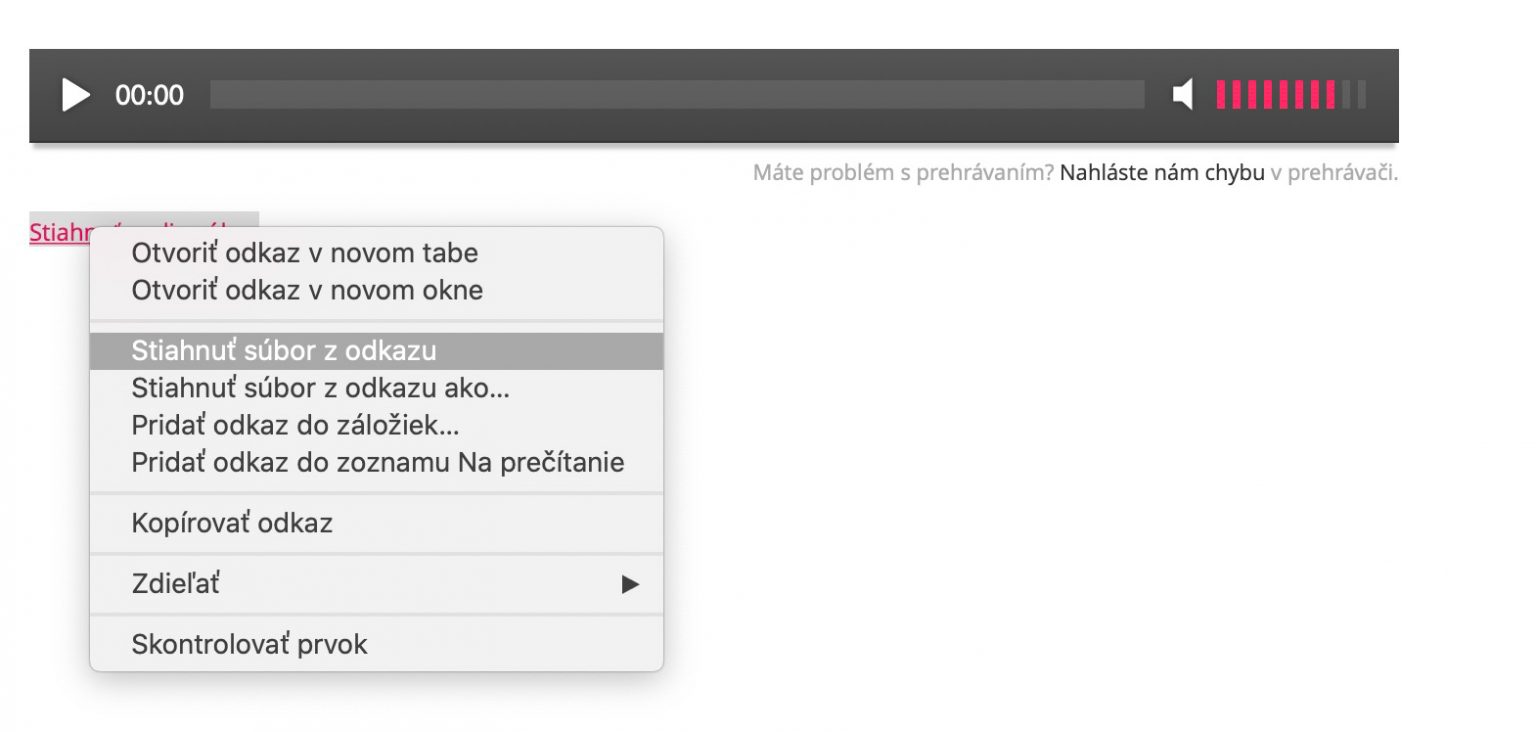
Task: Choose Otvoriť odkaz v novom tabe
Action: [305, 253]
